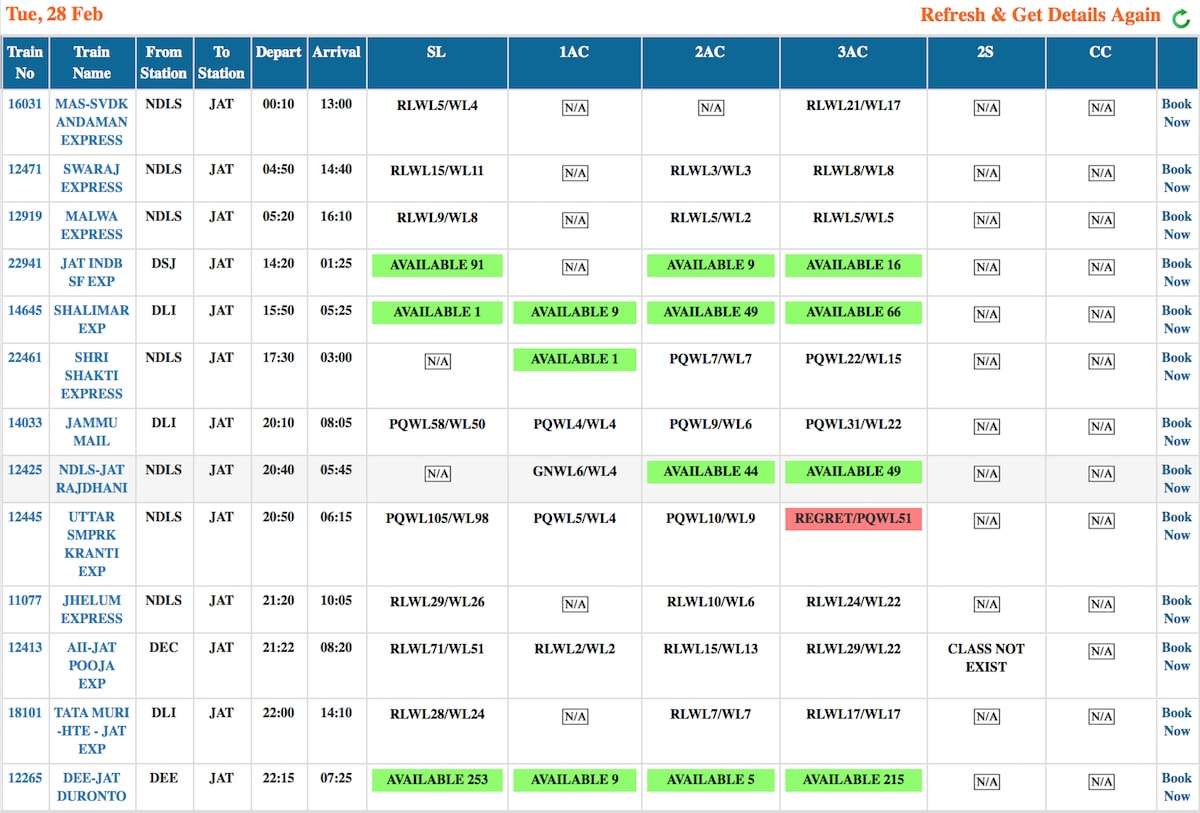Click Book Now for JAT INDB SF EXP

(1176, 272)
